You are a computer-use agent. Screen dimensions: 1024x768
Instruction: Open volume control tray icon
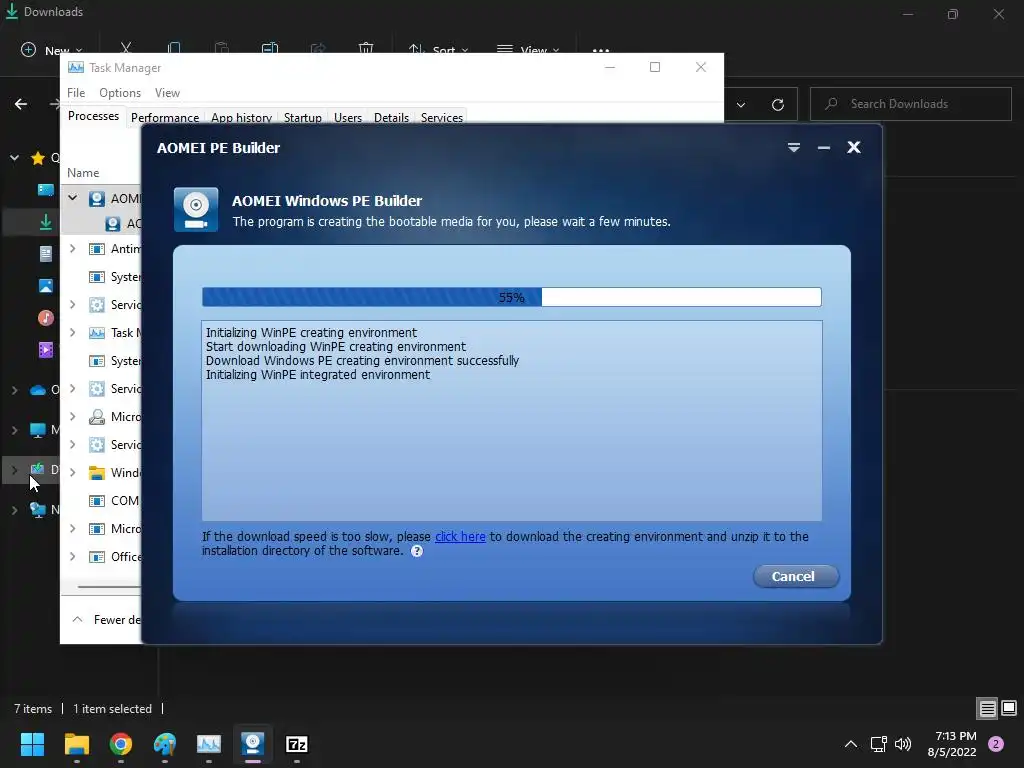click(x=903, y=744)
